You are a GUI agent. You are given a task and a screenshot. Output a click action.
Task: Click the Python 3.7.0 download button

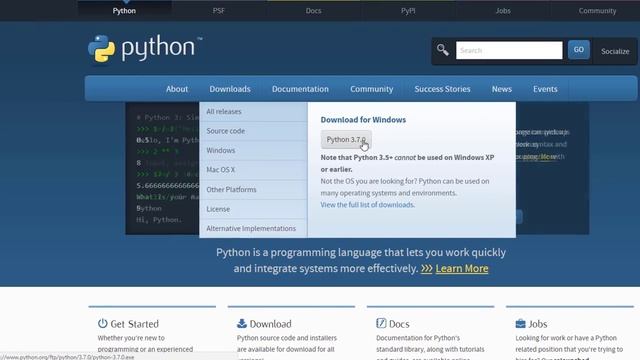point(346,140)
